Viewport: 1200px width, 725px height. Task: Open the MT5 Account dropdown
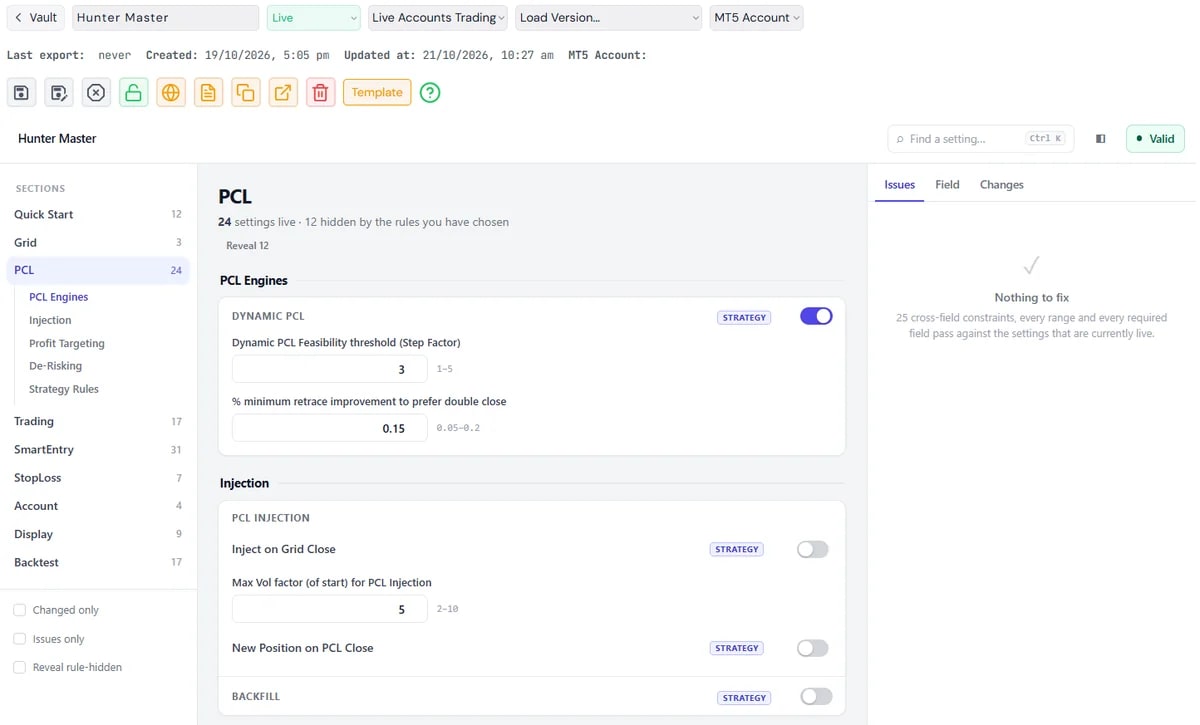756,18
